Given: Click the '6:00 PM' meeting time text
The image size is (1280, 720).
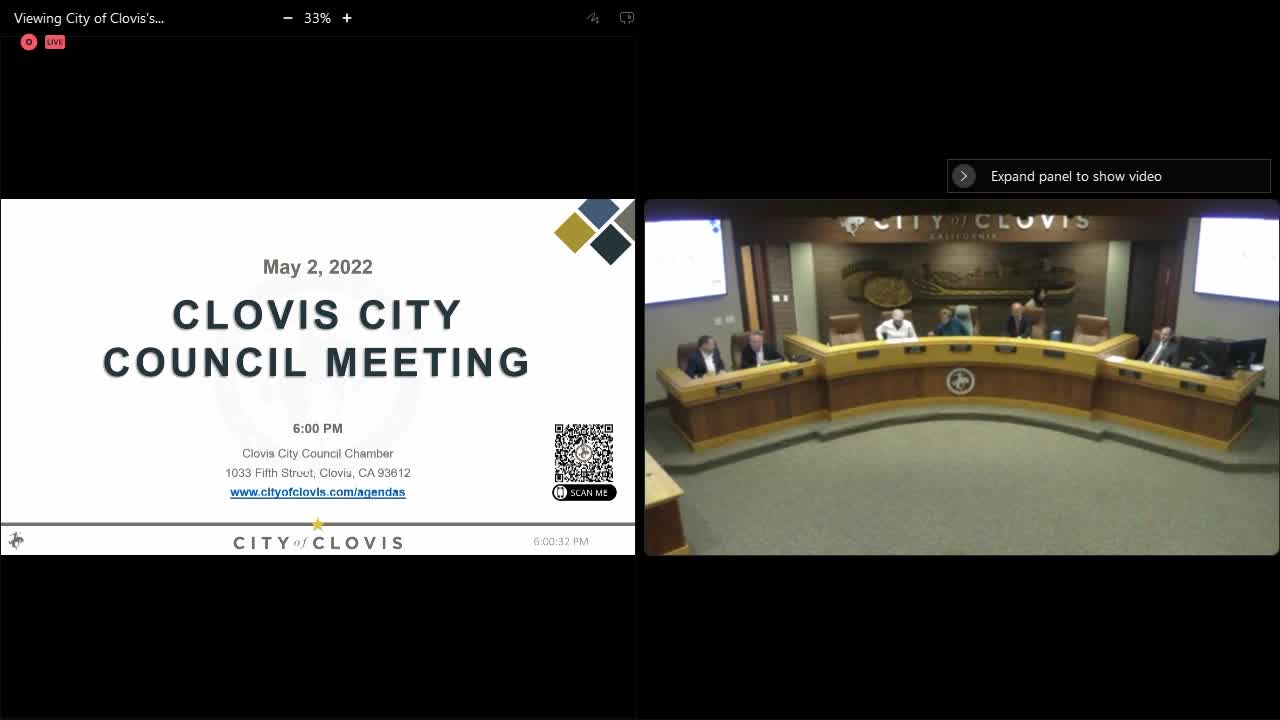Looking at the screenshot, I should (x=318, y=428).
